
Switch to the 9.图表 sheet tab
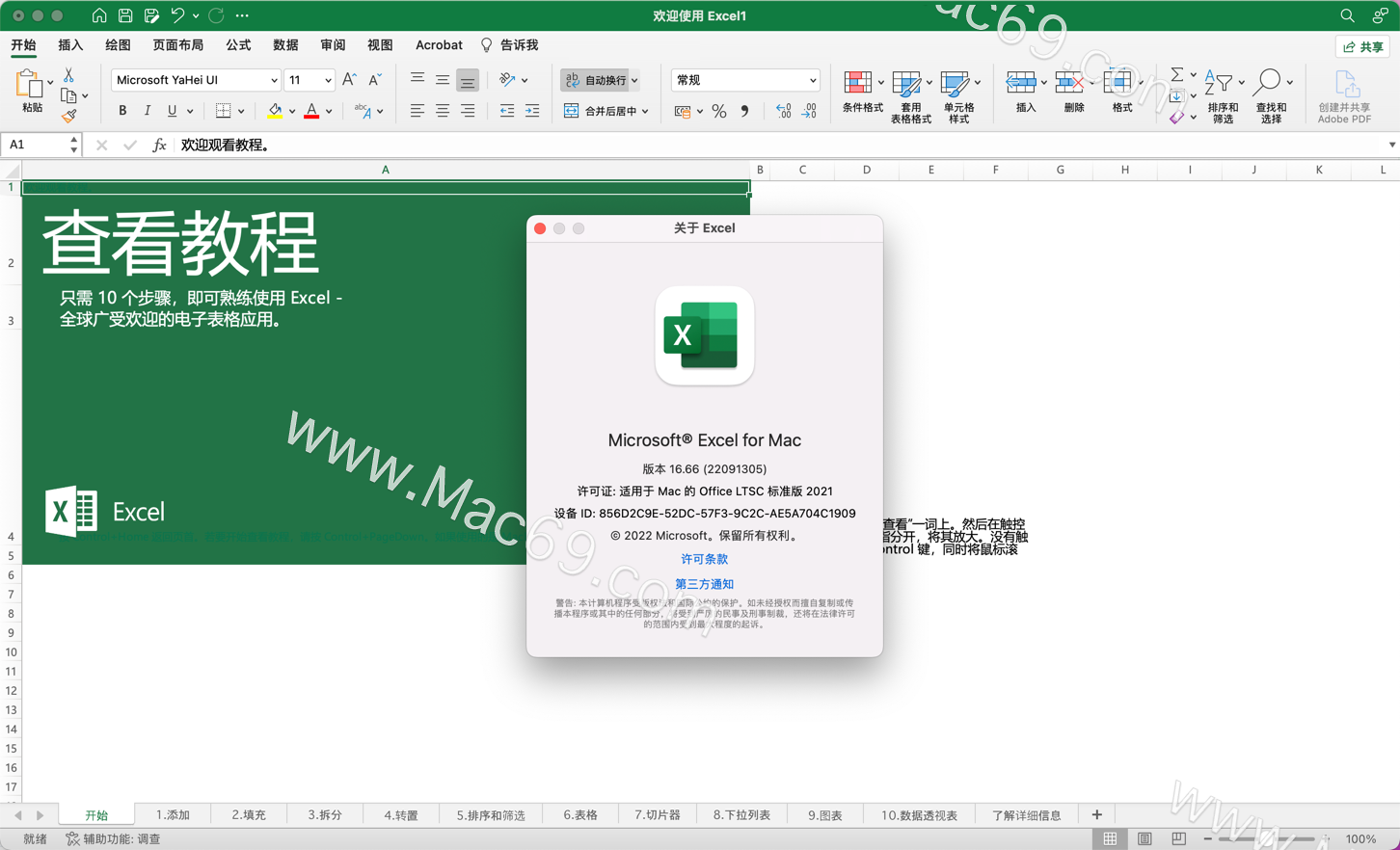(x=824, y=815)
